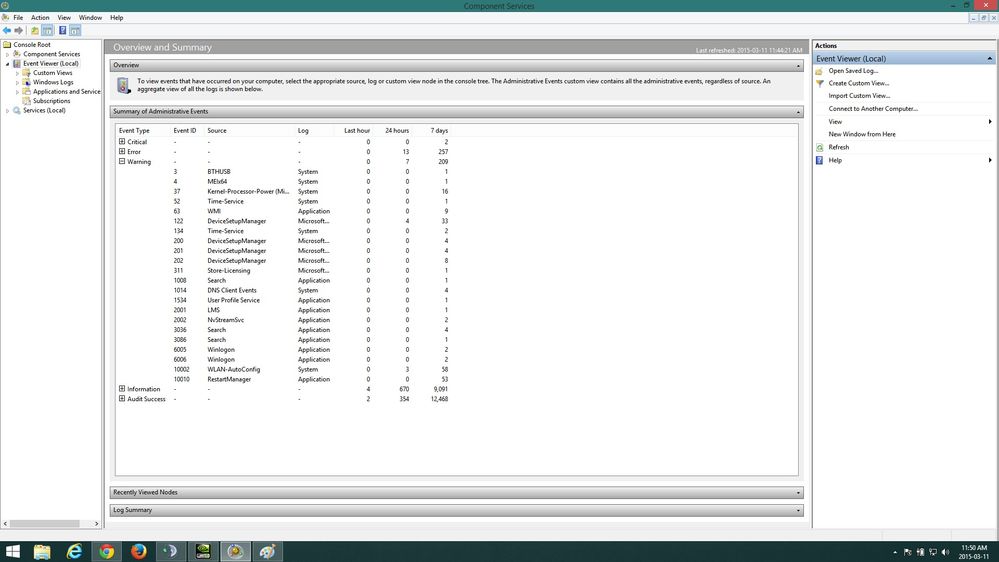Collapse the Warning event type row
This screenshot has width=999, height=562.
tap(122, 161)
